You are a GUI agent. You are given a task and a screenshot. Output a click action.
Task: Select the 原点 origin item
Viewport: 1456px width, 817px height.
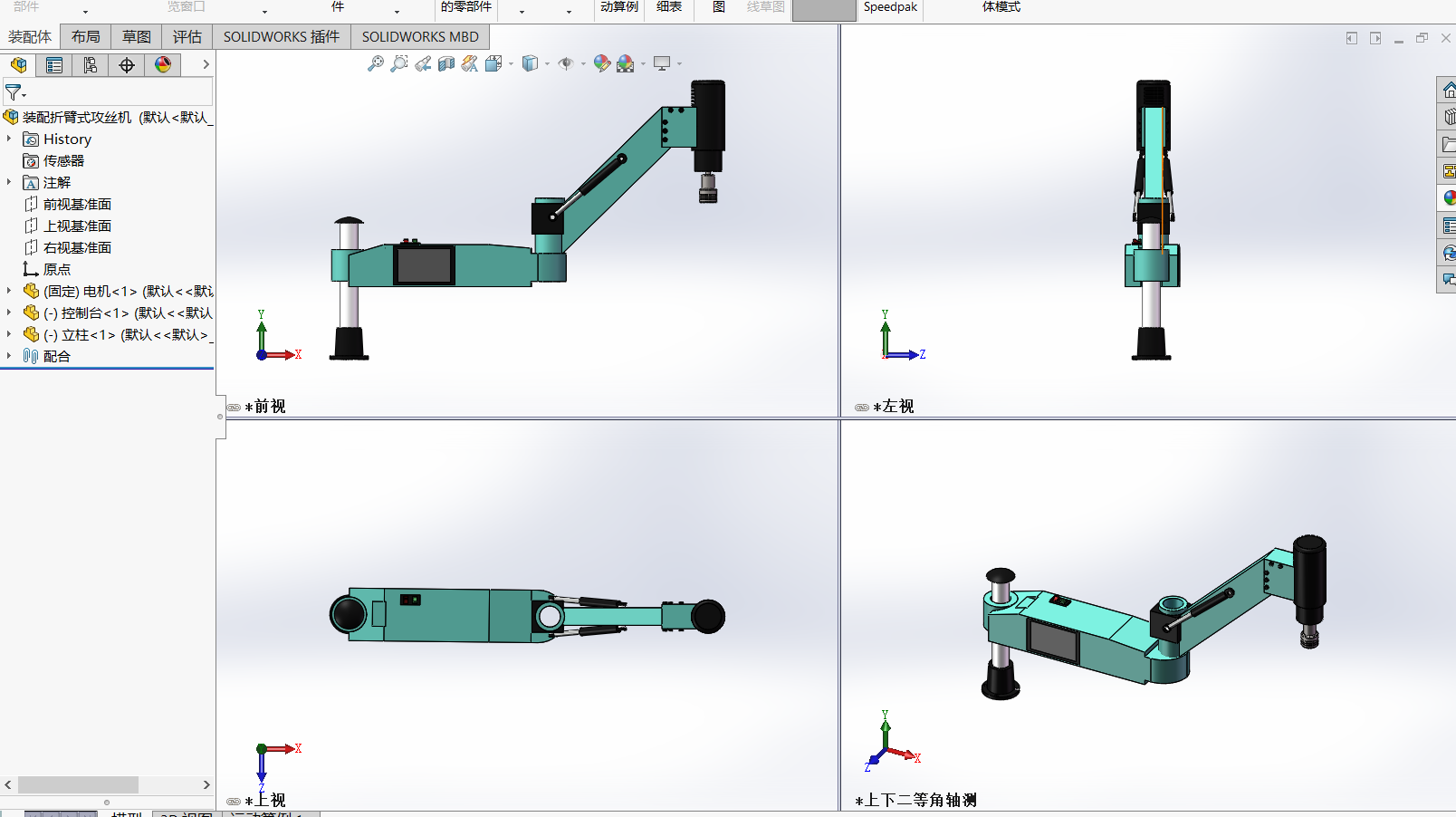tap(56, 269)
